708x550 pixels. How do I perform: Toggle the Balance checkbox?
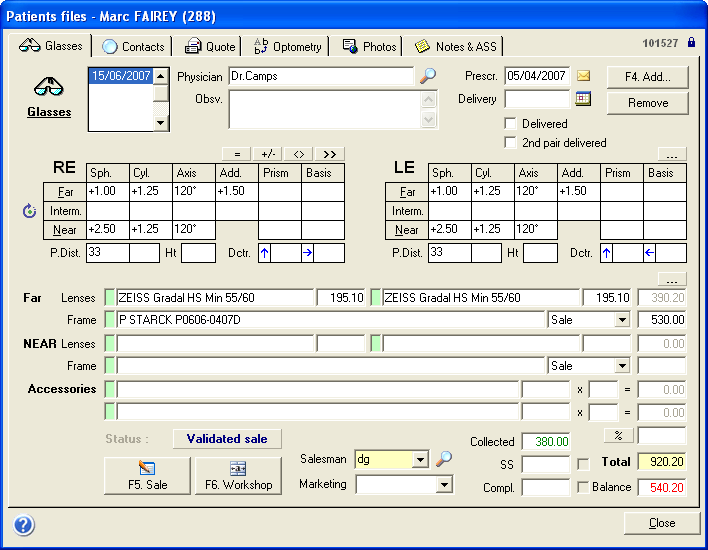(x=583, y=487)
